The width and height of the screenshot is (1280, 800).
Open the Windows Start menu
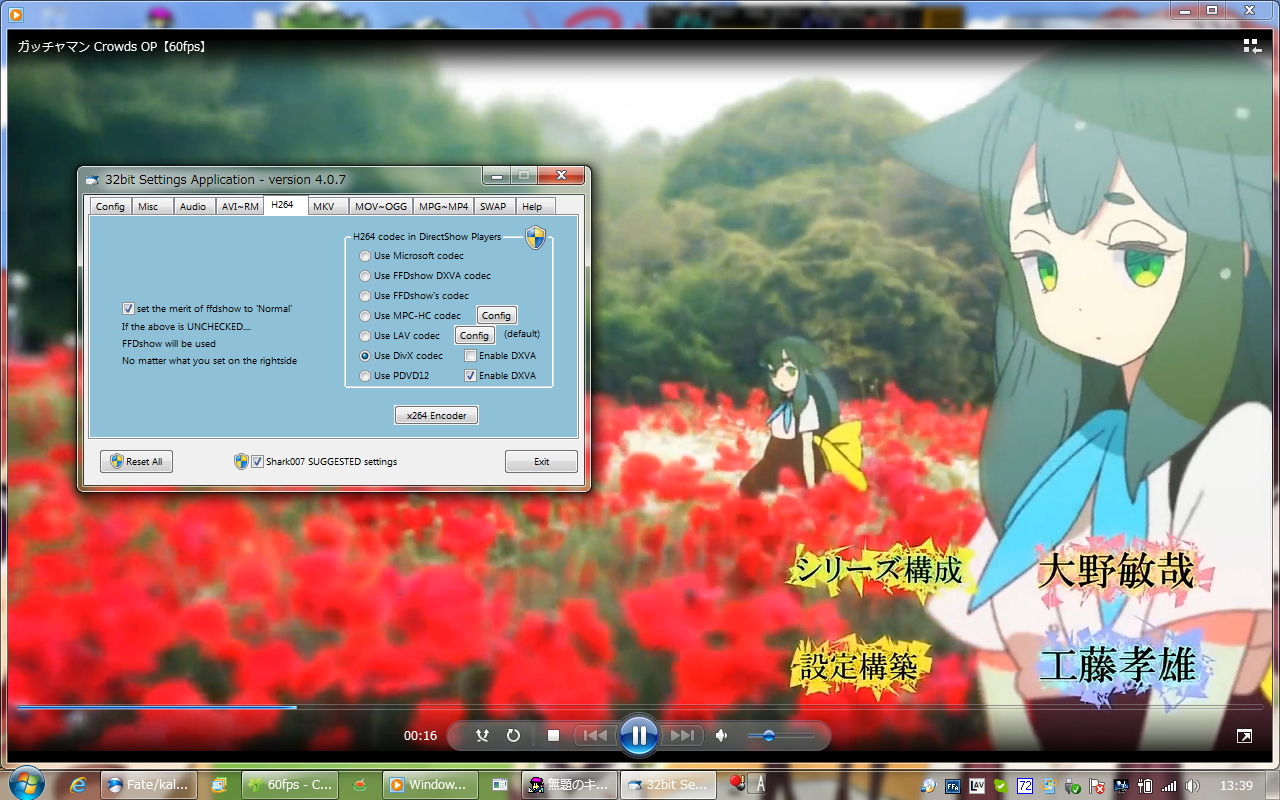point(25,783)
